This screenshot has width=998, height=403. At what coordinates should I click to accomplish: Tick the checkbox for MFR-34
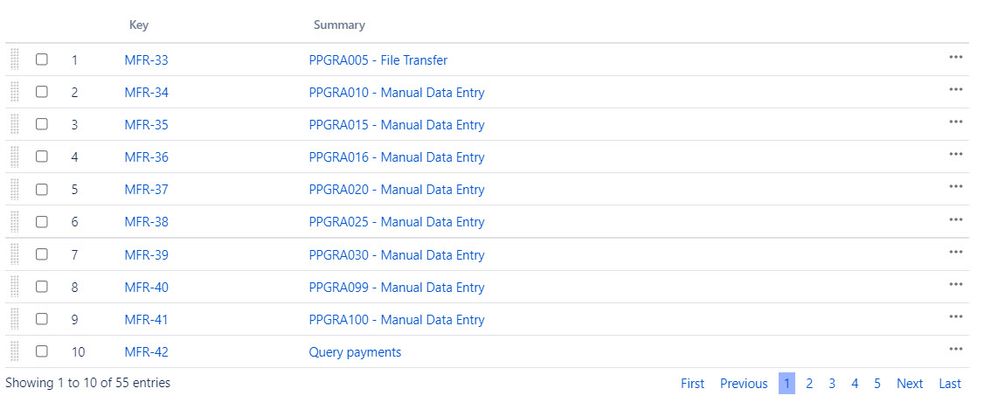tap(41, 92)
